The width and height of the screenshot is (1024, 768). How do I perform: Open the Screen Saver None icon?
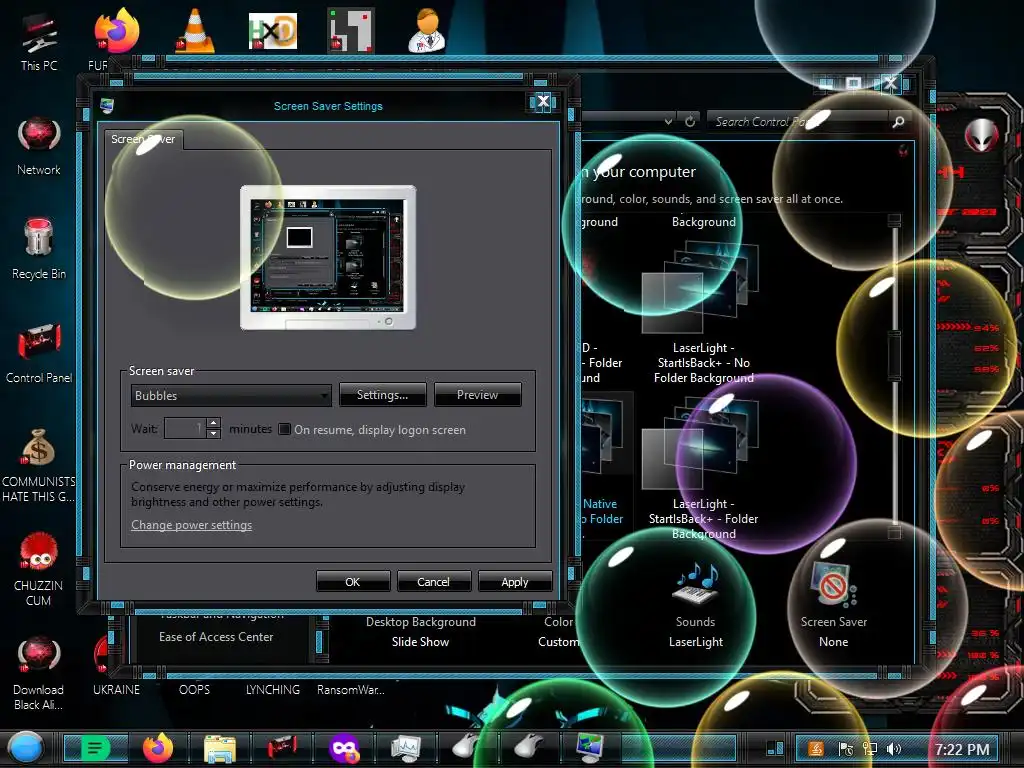pos(834,605)
